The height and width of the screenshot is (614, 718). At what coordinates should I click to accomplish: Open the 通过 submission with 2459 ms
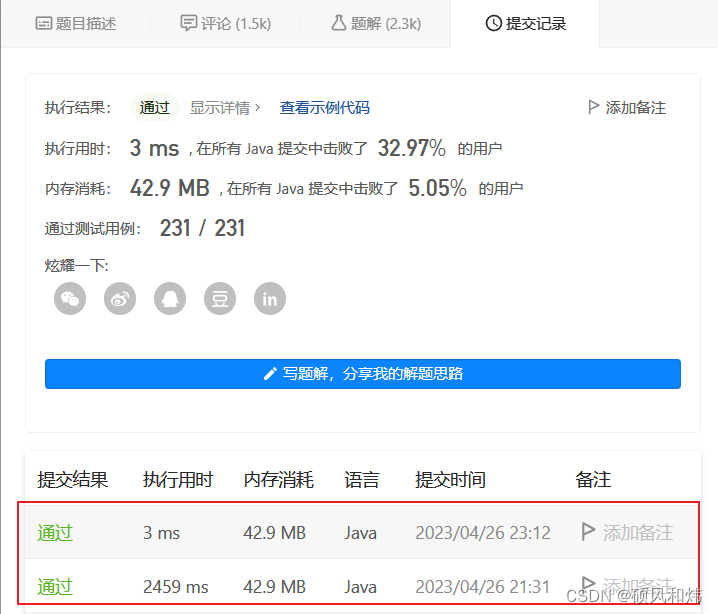click(x=55, y=587)
